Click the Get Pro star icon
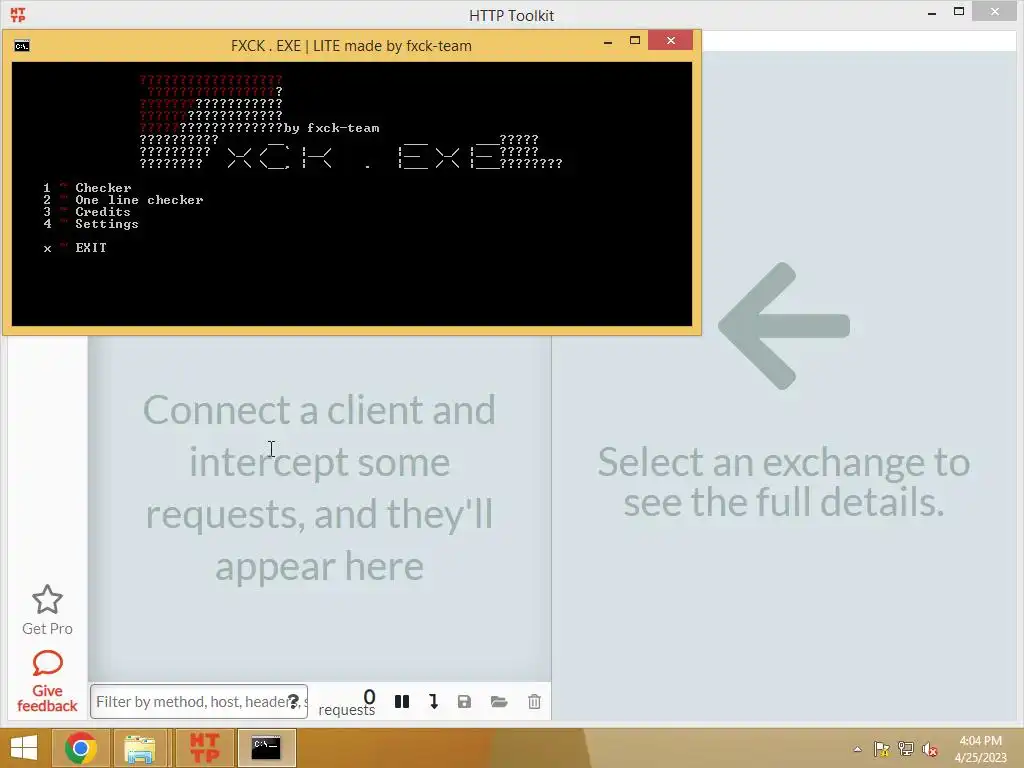 (x=47, y=600)
